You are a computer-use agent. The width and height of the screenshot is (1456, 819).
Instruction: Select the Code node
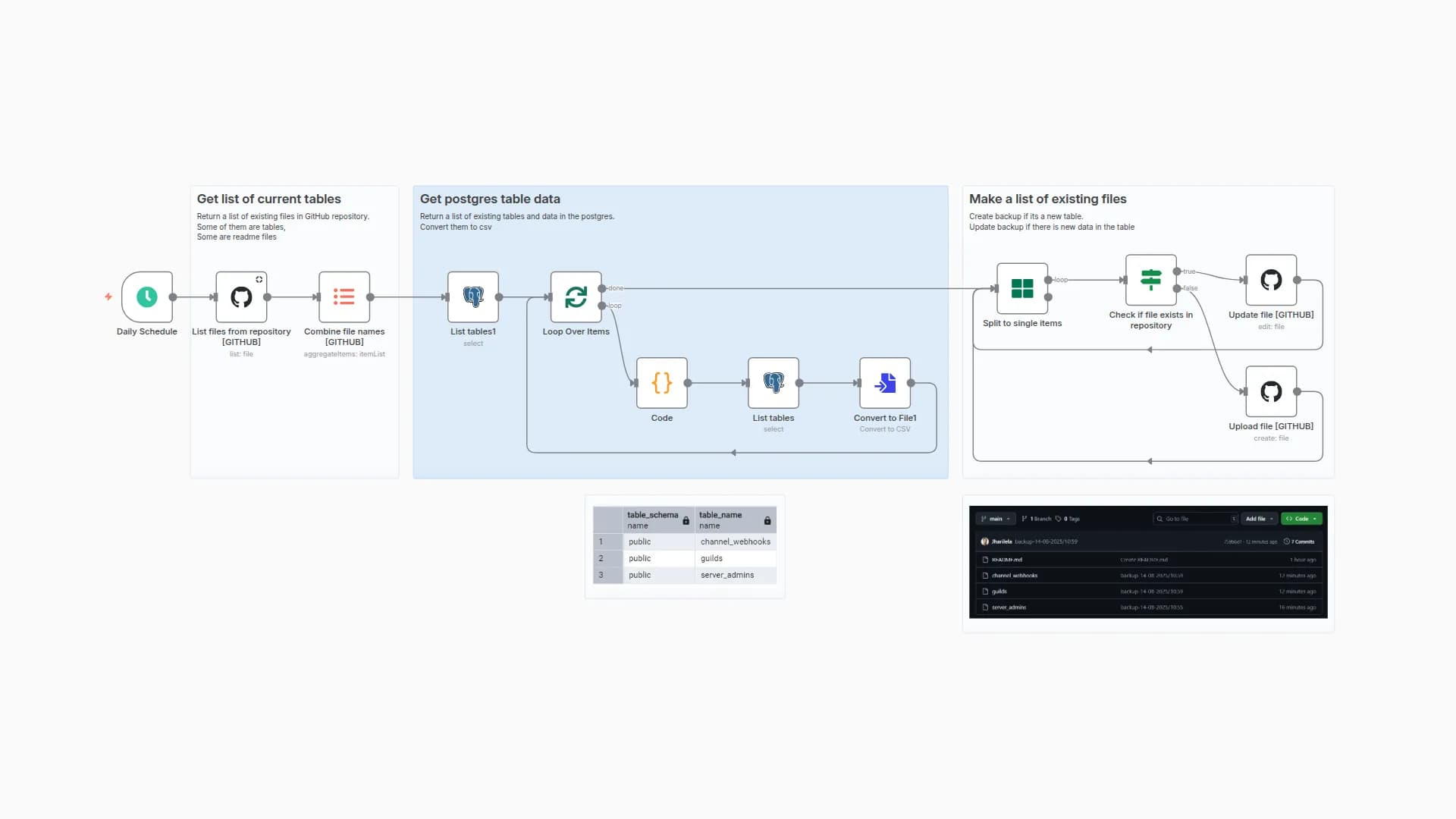pos(661,383)
